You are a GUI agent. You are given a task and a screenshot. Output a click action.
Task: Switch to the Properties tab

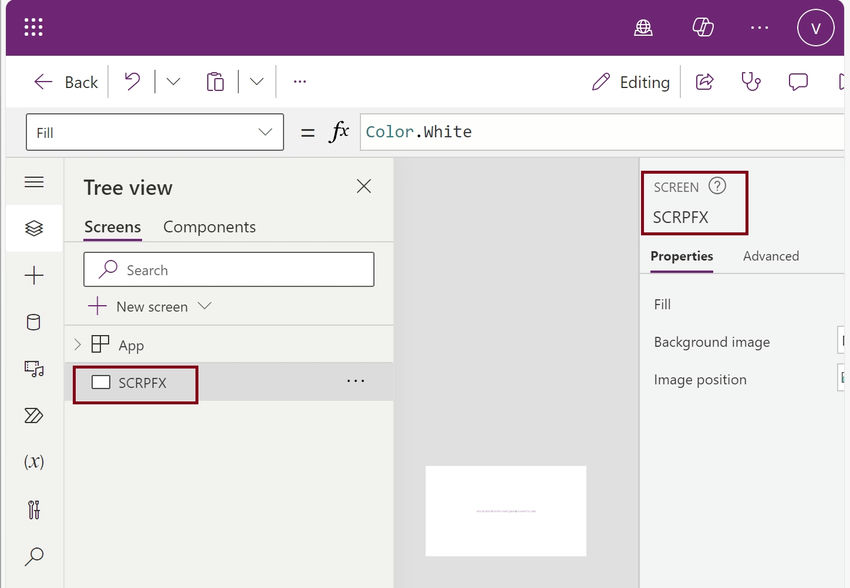[x=681, y=256]
